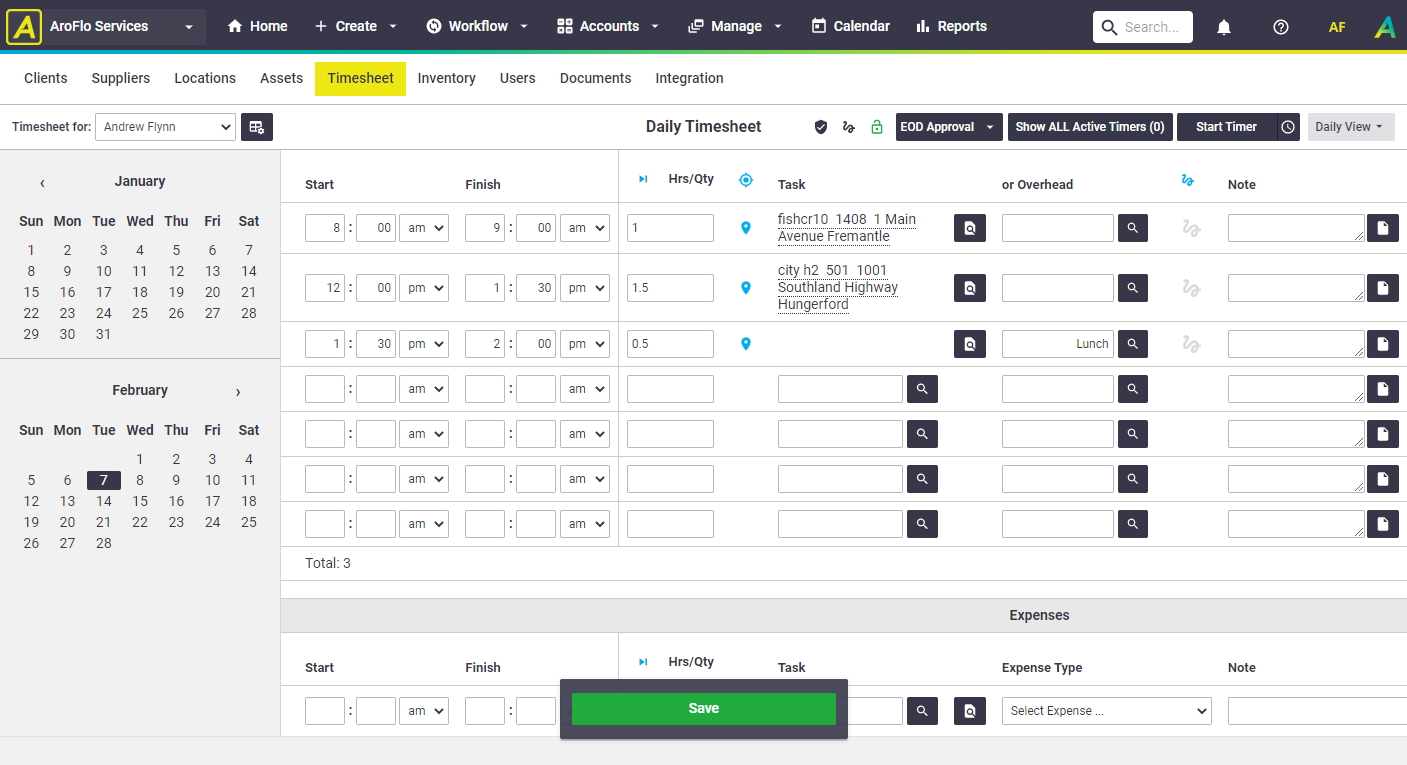The width and height of the screenshot is (1407, 765).
Task: Open the fishcr10 1408 task link
Action: [847, 228]
